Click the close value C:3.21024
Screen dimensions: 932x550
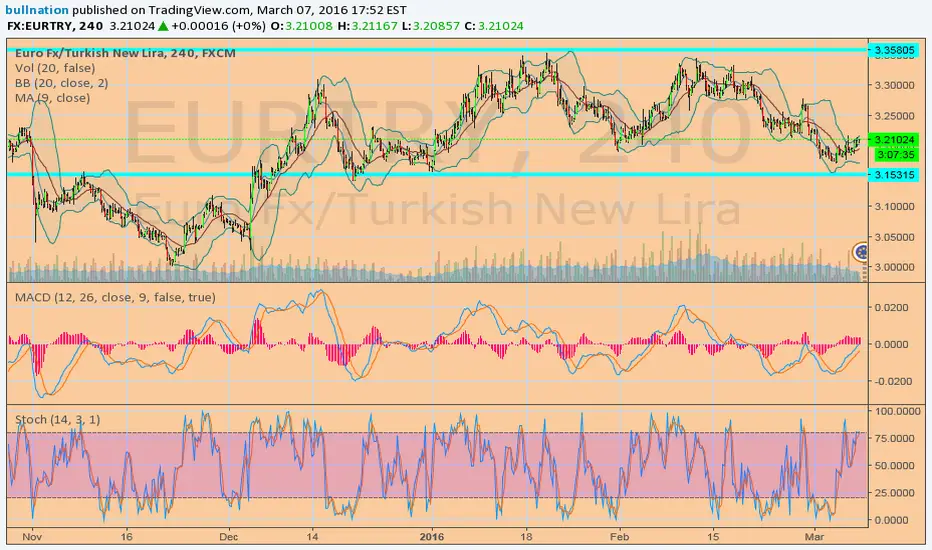click(494, 26)
